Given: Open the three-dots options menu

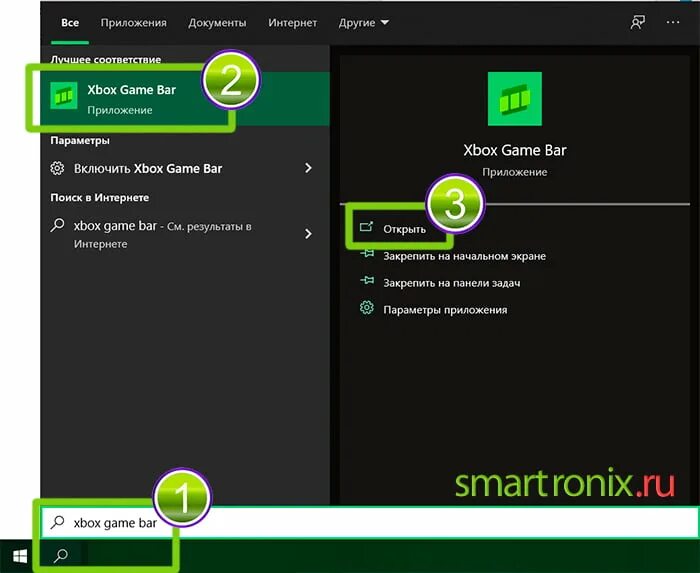Looking at the screenshot, I should click(673, 22).
